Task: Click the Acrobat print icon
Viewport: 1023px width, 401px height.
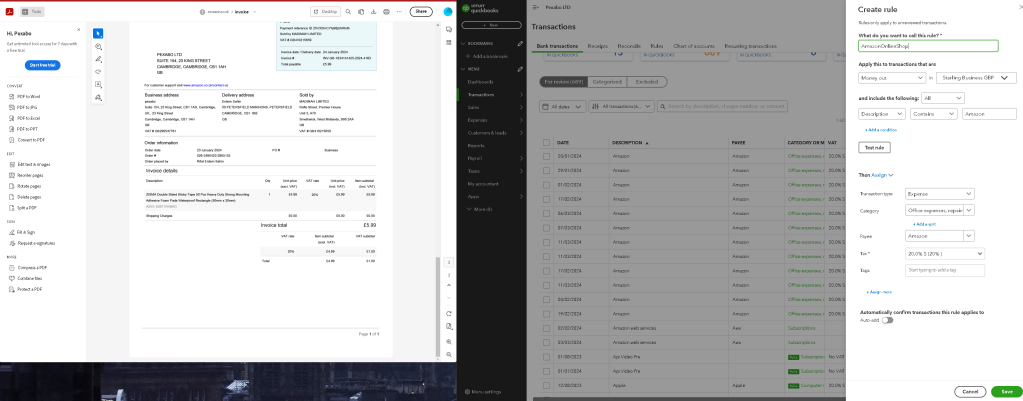Action: click(386, 12)
